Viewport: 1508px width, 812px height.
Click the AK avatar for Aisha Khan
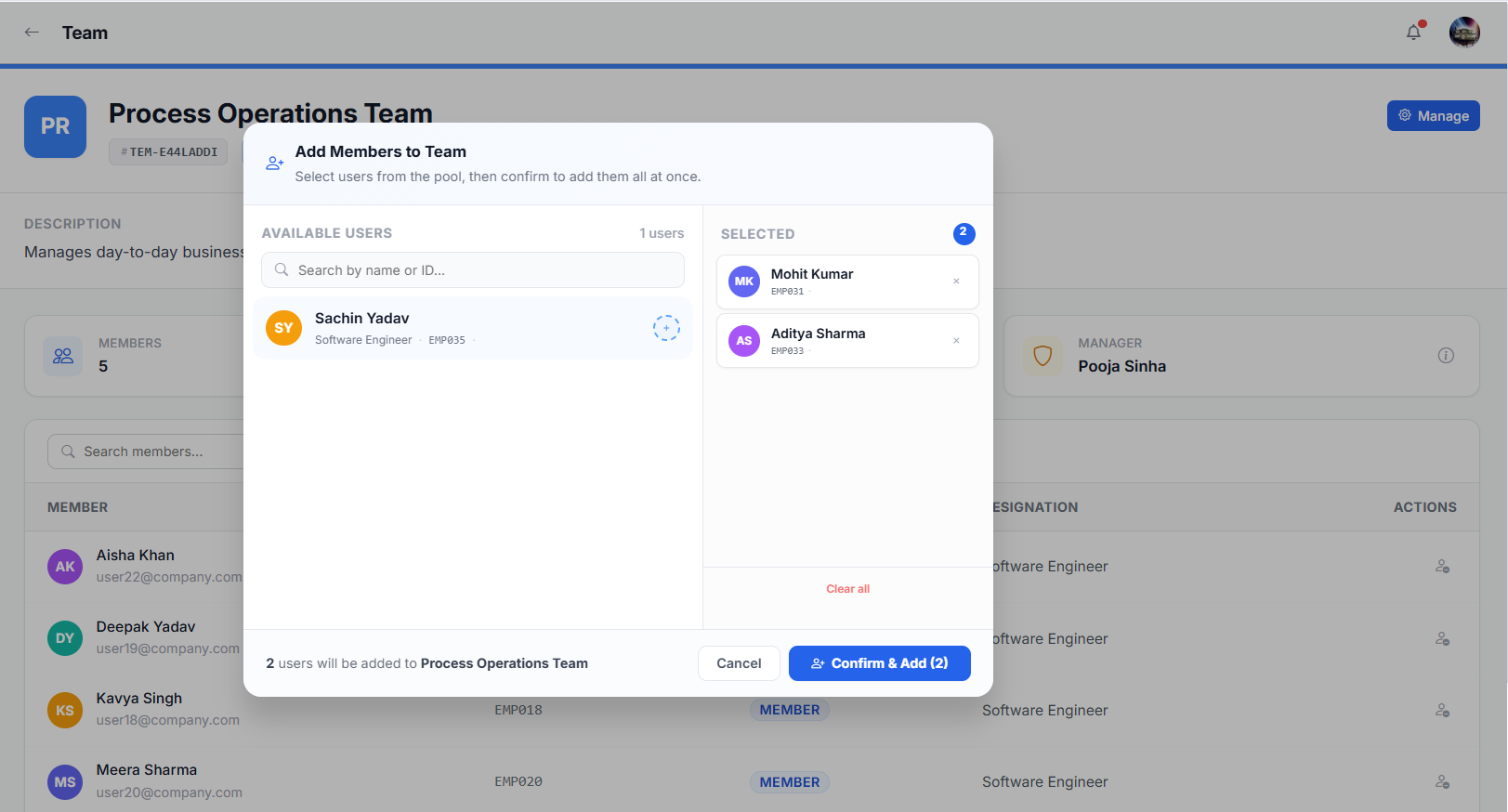[65, 567]
